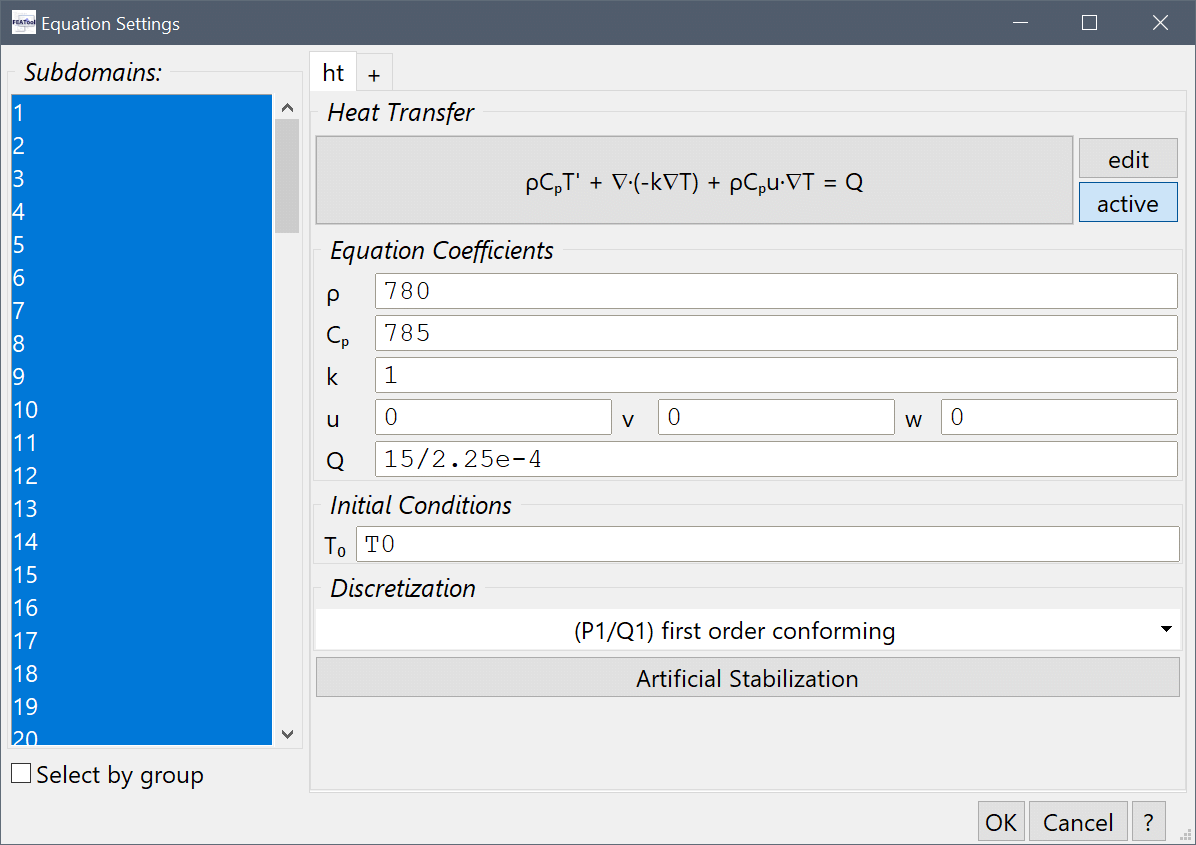Click the edit equation button

(1127, 159)
